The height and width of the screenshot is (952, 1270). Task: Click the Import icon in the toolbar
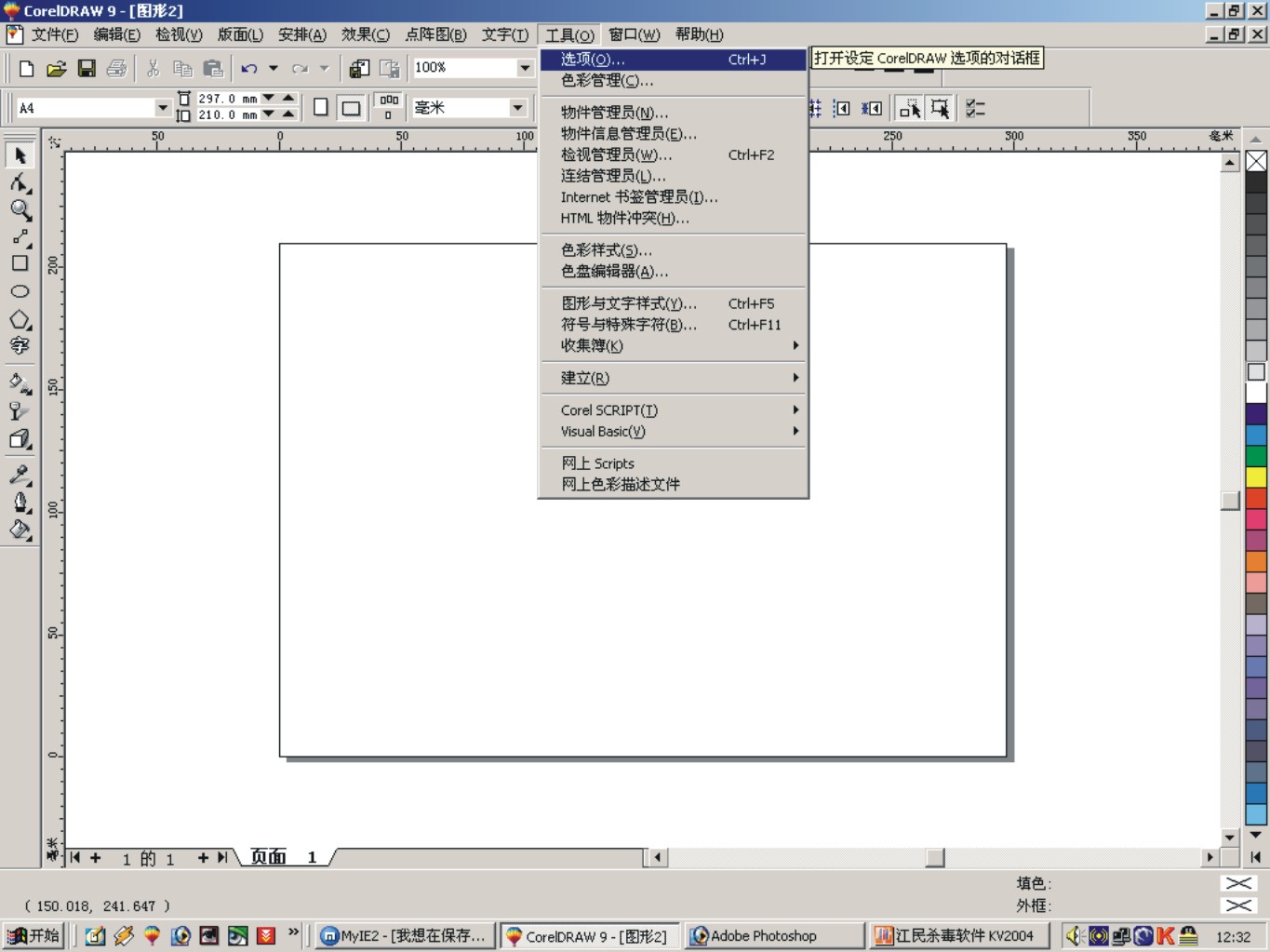pyautogui.click(x=359, y=68)
